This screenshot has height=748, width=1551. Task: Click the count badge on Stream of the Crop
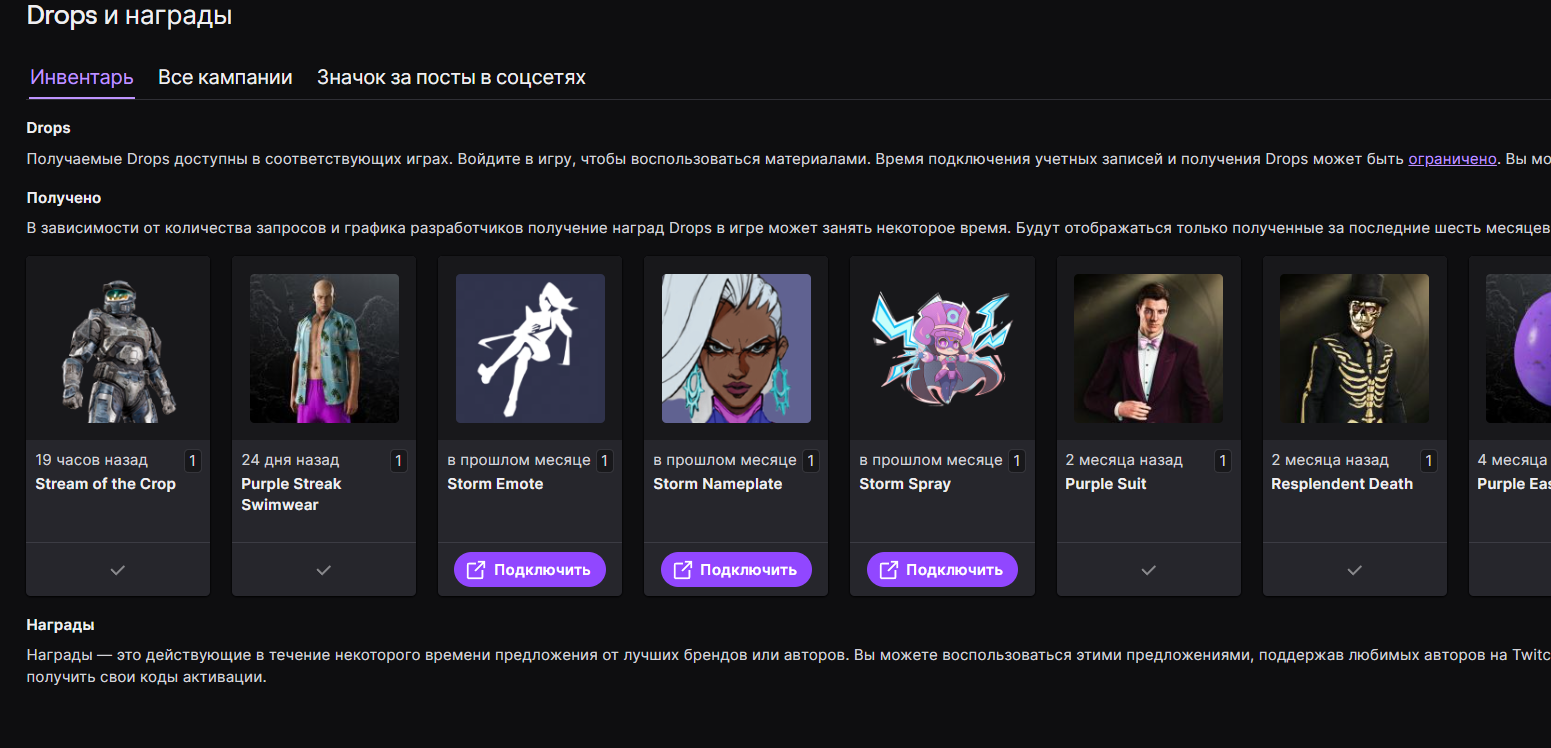(193, 461)
